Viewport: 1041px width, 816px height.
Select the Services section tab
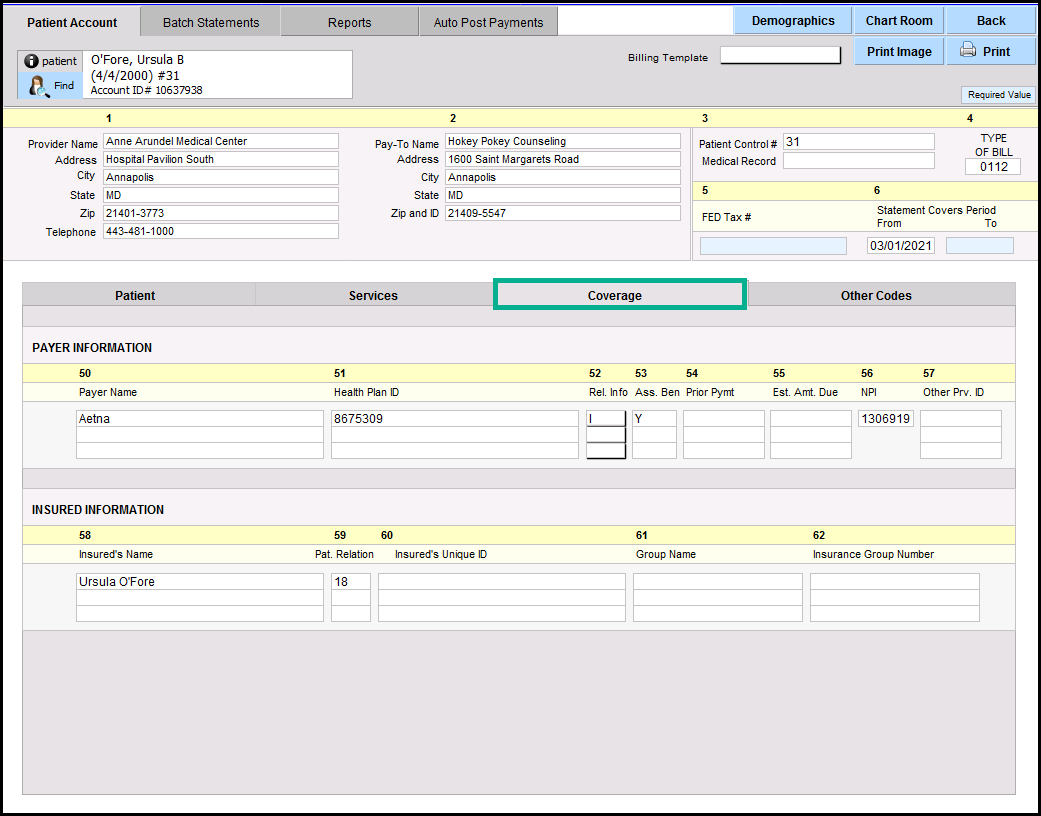click(373, 295)
